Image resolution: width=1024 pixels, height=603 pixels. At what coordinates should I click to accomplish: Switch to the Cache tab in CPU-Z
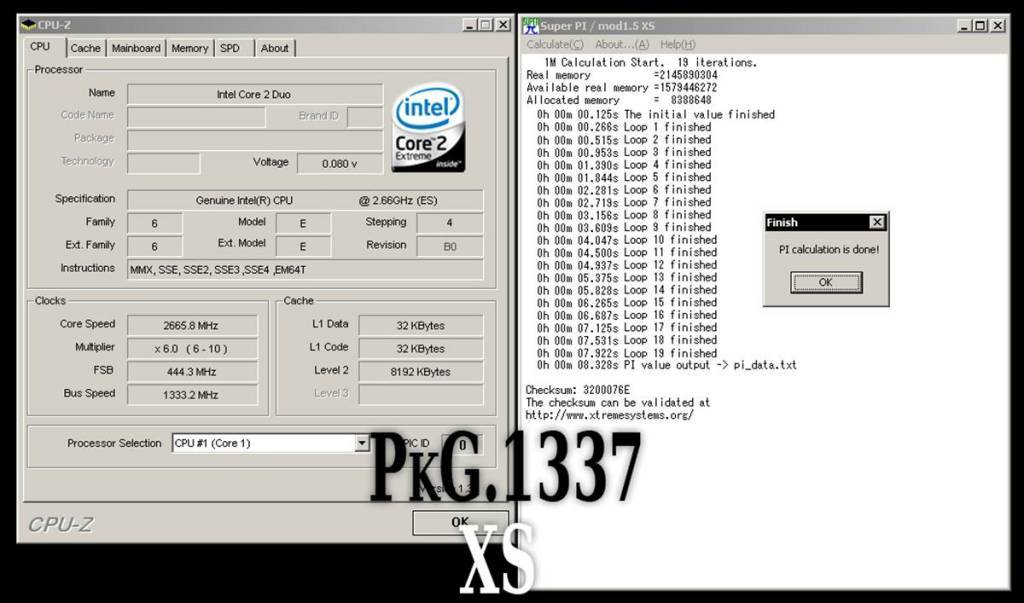86,48
